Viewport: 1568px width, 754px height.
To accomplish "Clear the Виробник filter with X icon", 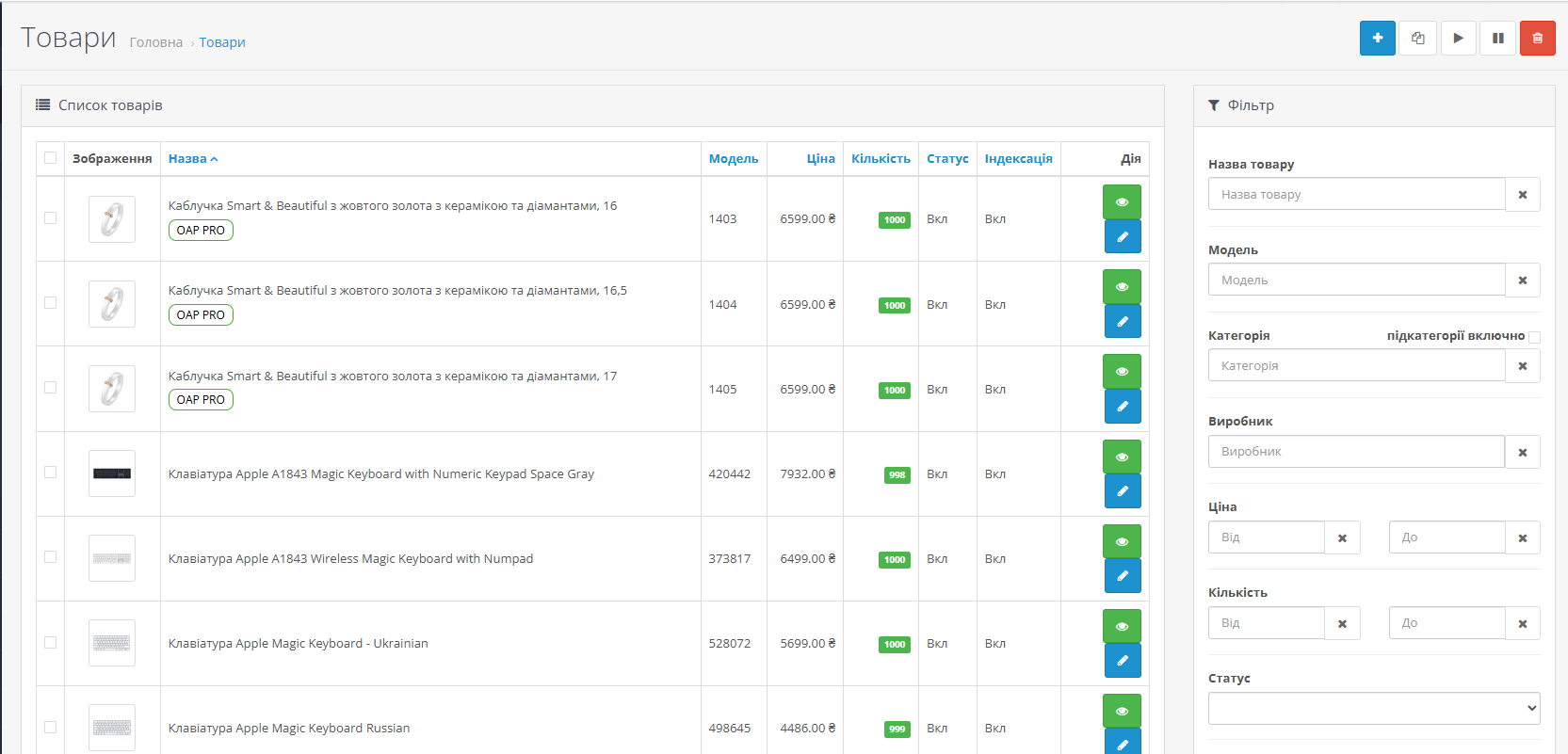I will pyautogui.click(x=1522, y=453).
